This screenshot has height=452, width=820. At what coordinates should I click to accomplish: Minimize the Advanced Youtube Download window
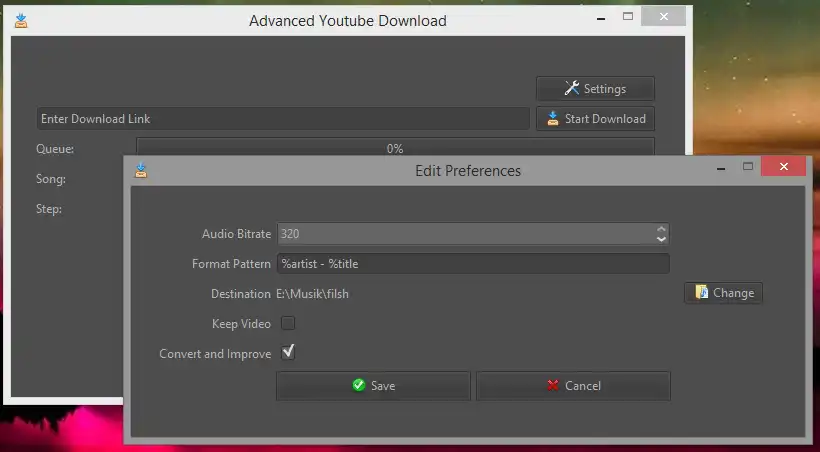point(601,18)
